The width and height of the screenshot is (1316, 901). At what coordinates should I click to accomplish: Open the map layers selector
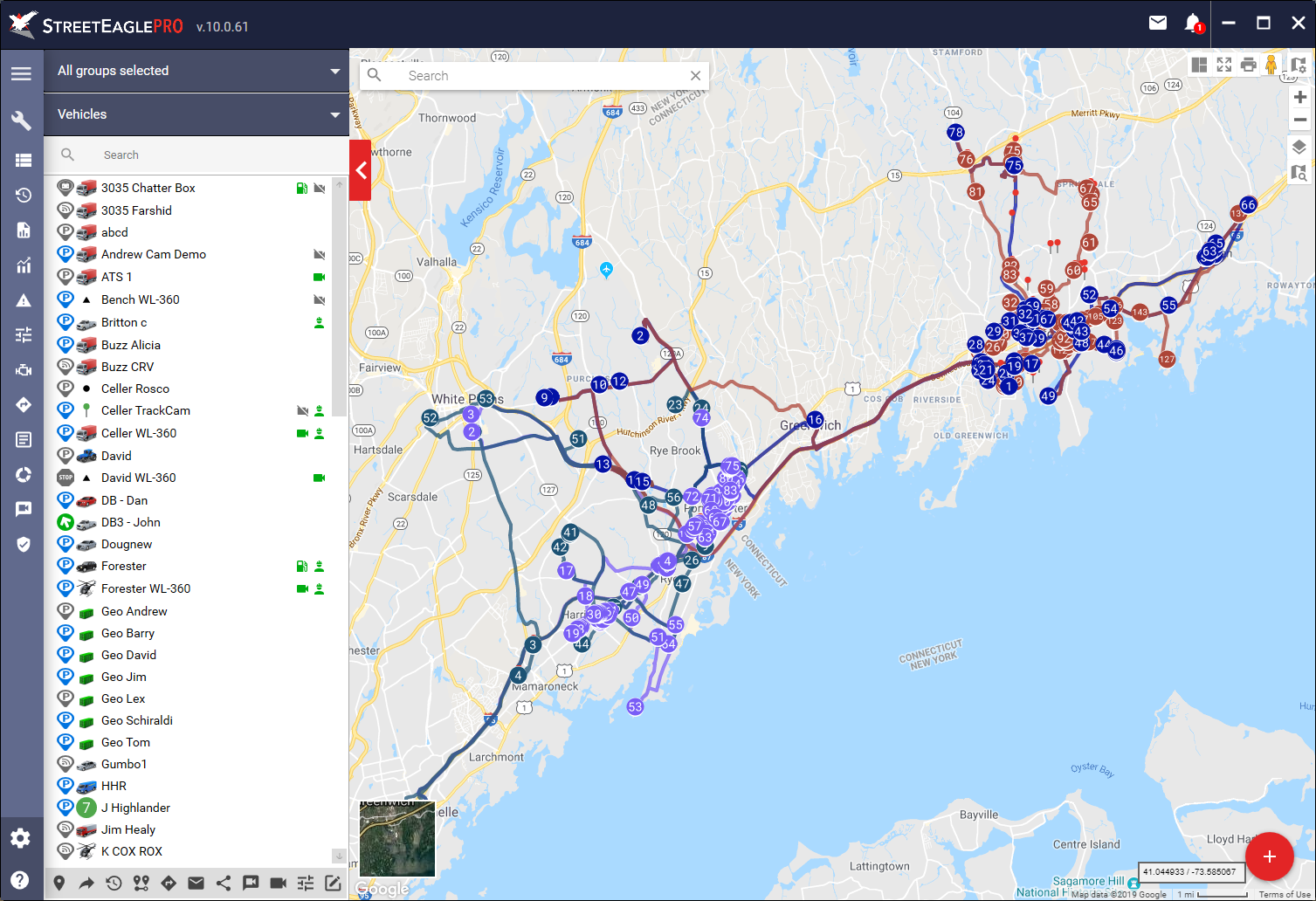click(1299, 147)
